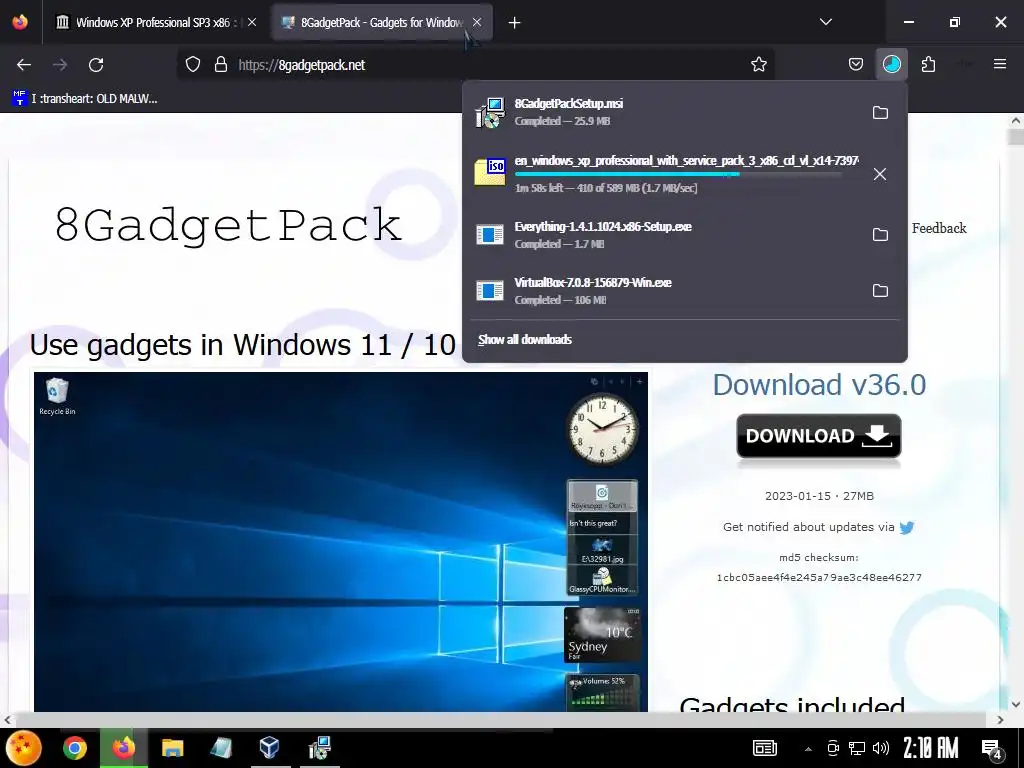Open the Start menu orb

[x=24, y=748]
